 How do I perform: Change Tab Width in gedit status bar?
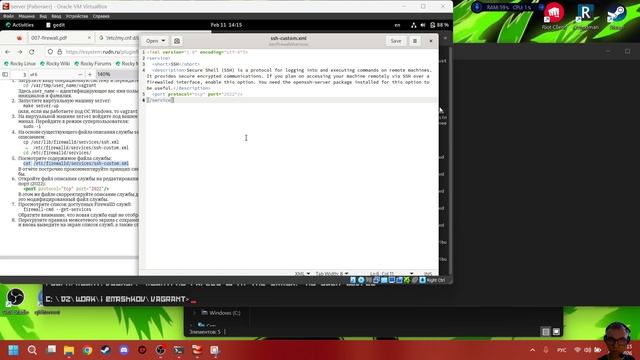click(x=332, y=273)
